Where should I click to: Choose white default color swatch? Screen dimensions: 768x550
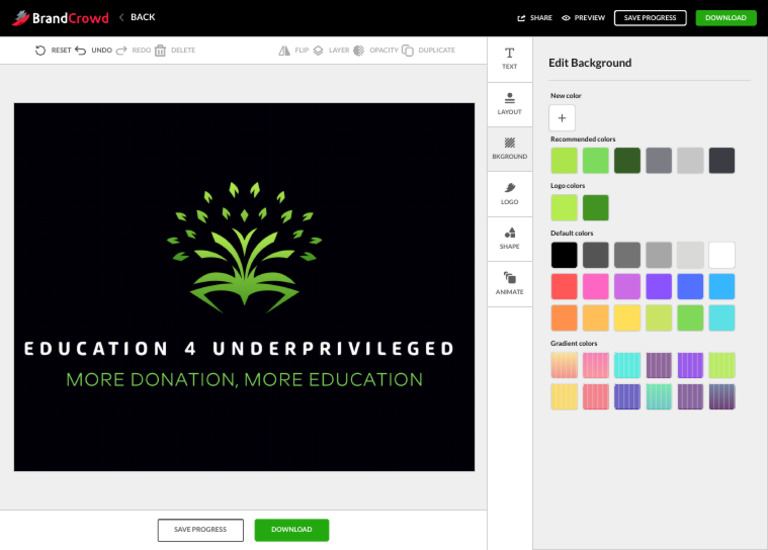[x=721, y=255]
